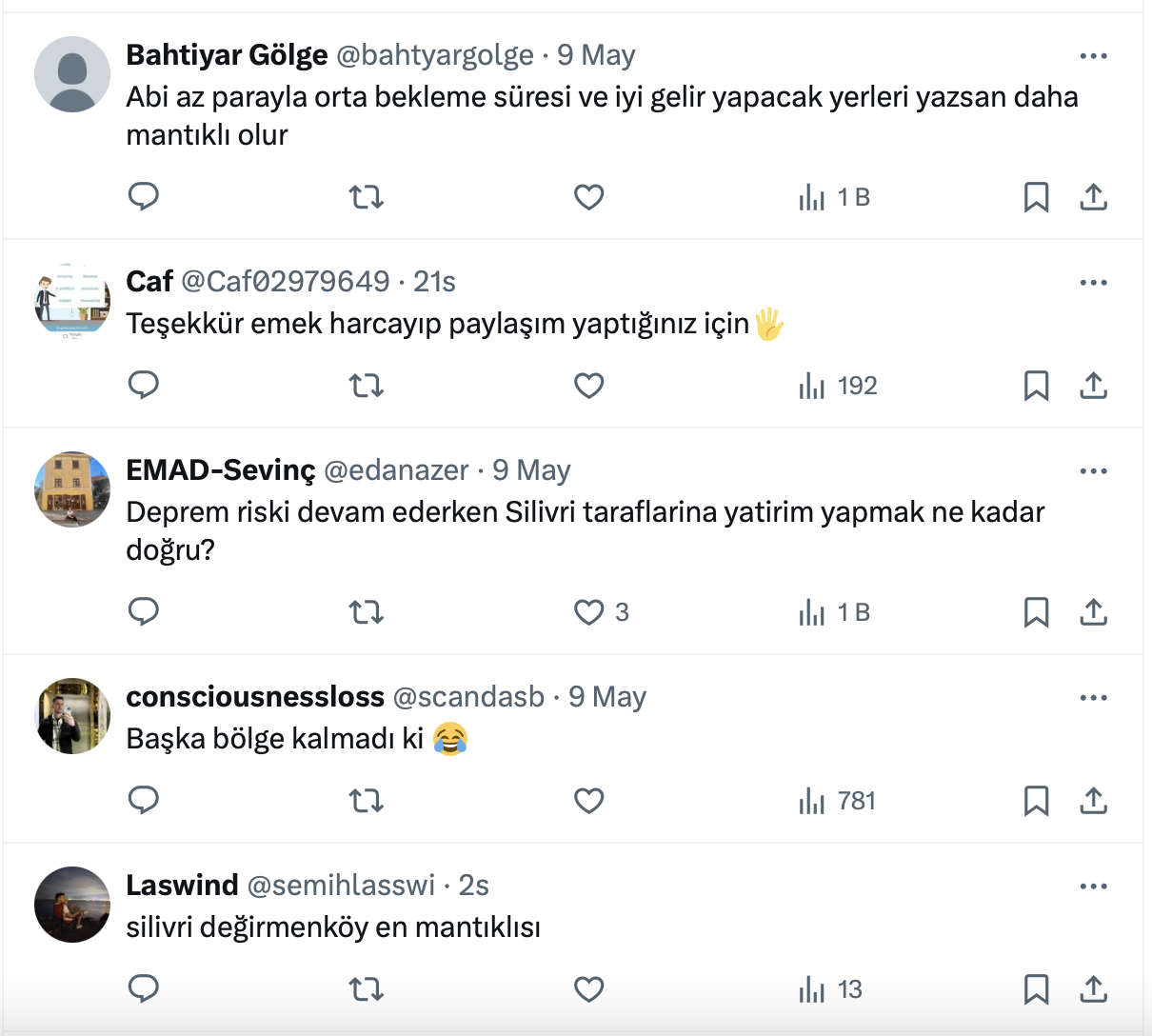
Task: Retweet Caf's thank-you tweet
Action: click(366, 386)
